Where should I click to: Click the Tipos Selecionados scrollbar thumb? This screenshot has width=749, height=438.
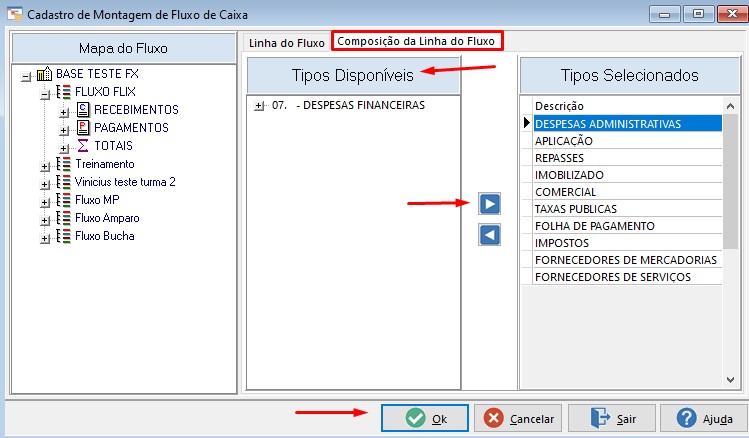coord(730,182)
